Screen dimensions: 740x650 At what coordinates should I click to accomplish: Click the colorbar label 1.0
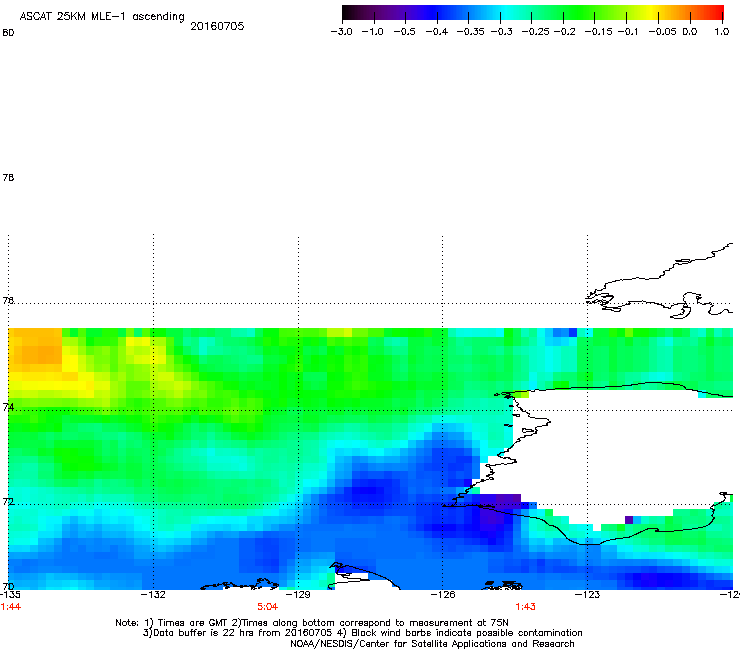(x=722, y=32)
